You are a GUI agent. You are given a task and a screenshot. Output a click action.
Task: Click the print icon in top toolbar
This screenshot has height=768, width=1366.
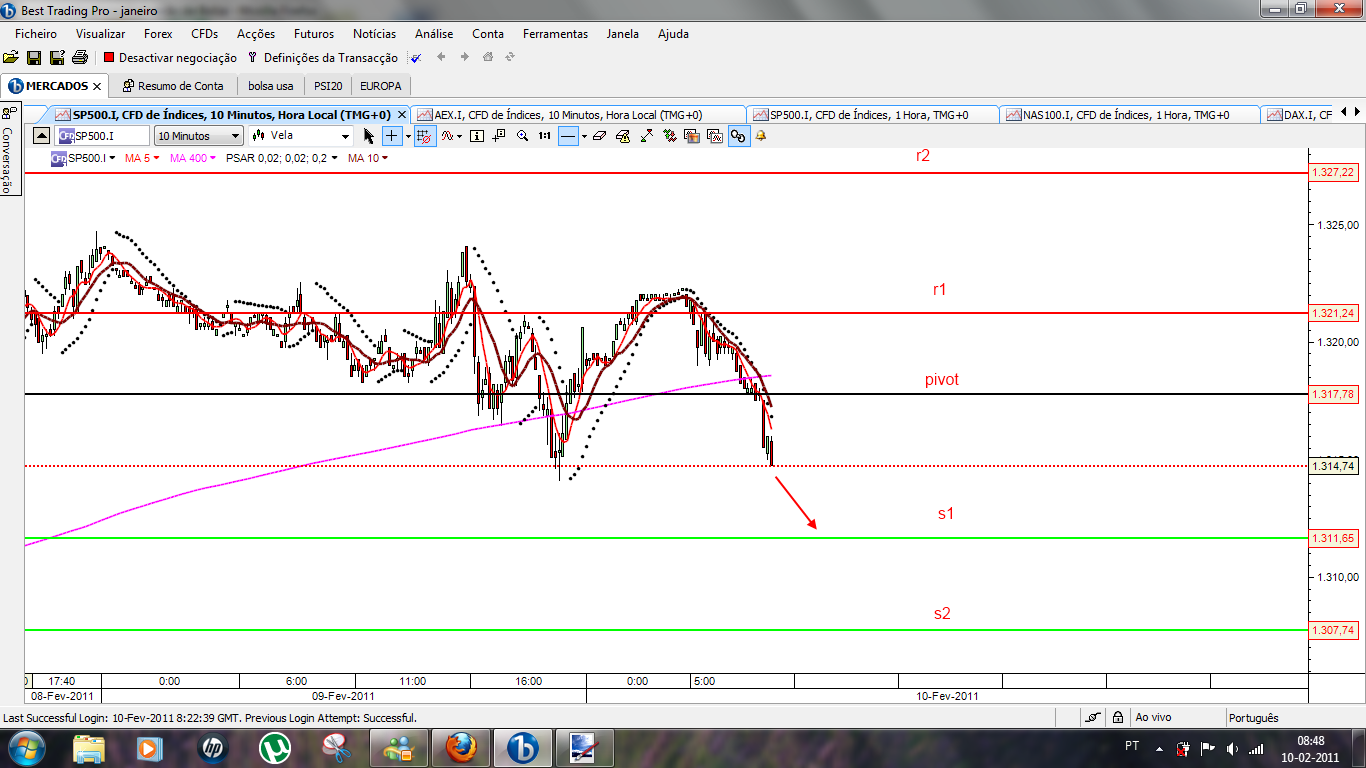tap(80, 58)
